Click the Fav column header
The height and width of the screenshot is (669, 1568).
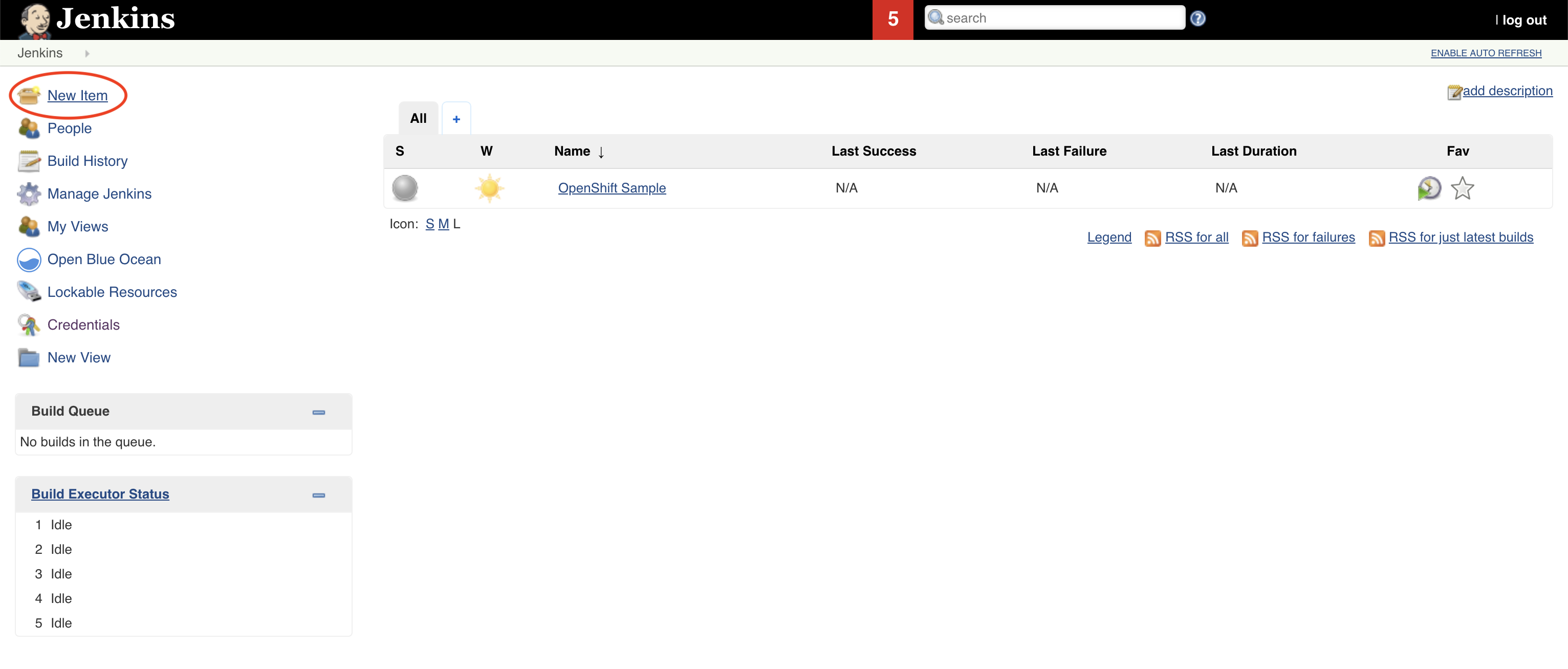tap(1457, 152)
